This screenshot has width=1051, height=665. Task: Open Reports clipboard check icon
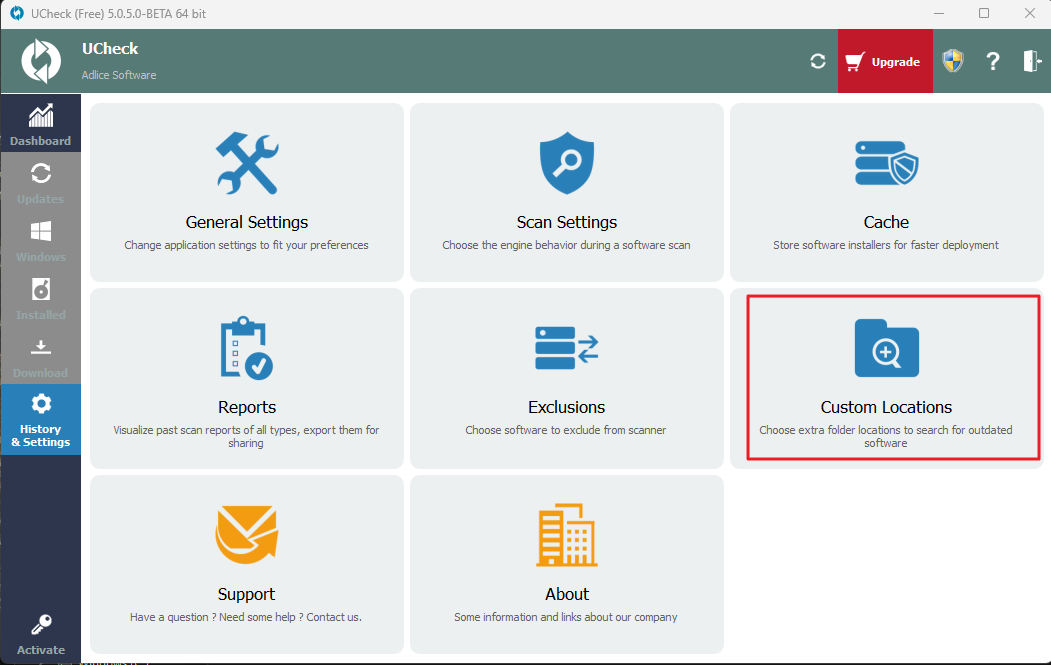pos(247,348)
